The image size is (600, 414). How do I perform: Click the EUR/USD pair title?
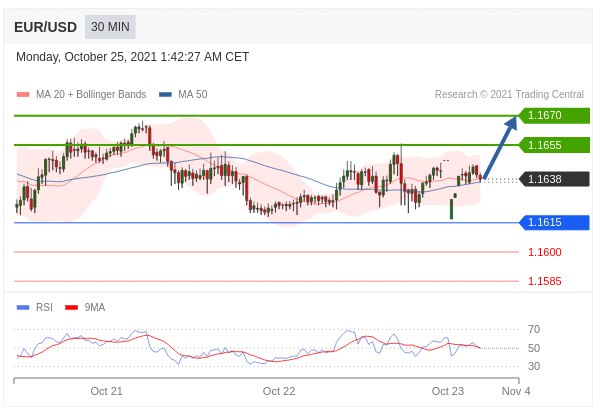(46, 27)
